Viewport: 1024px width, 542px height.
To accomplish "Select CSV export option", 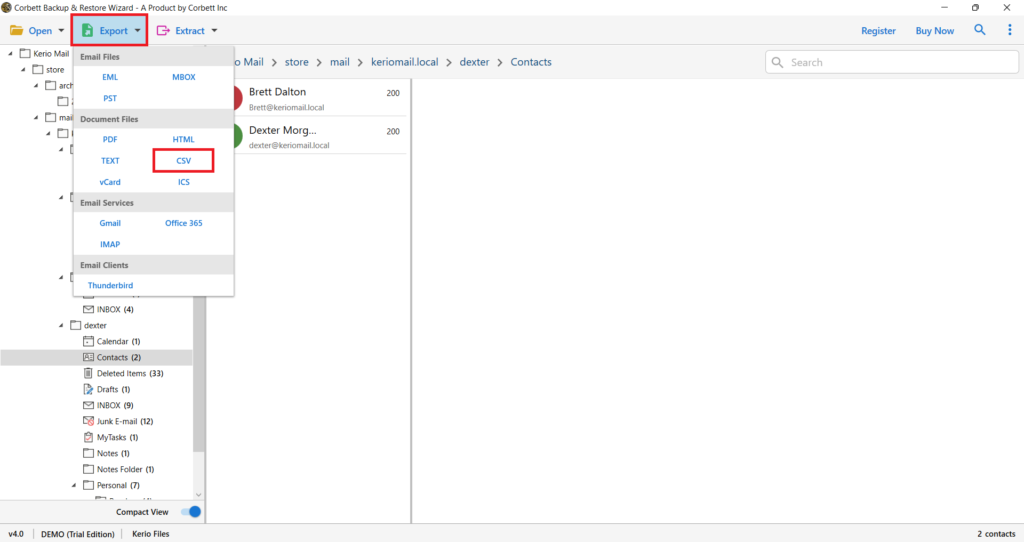I will [x=184, y=161].
